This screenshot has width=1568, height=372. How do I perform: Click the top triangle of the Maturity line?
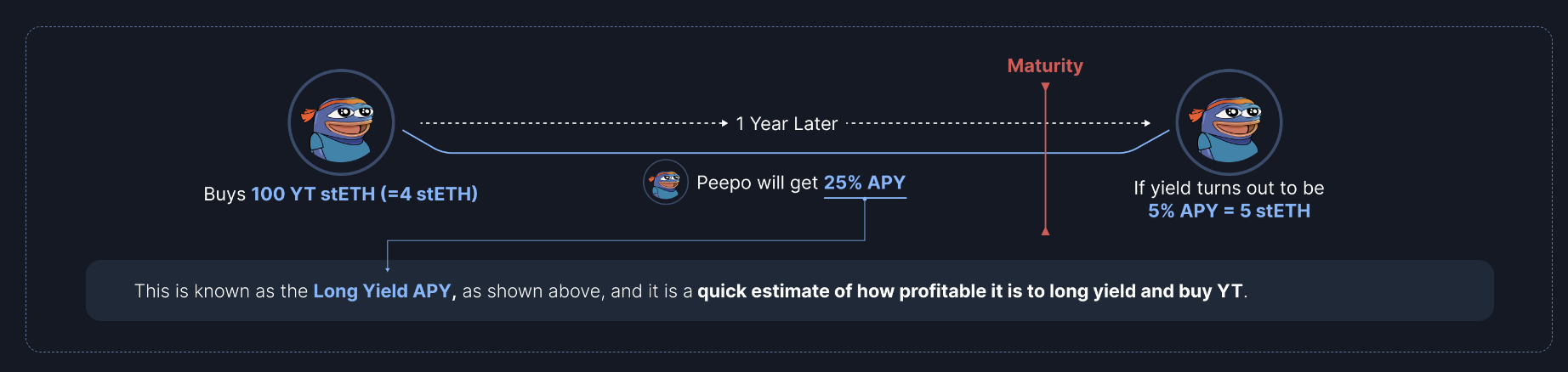tap(1045, 87)
